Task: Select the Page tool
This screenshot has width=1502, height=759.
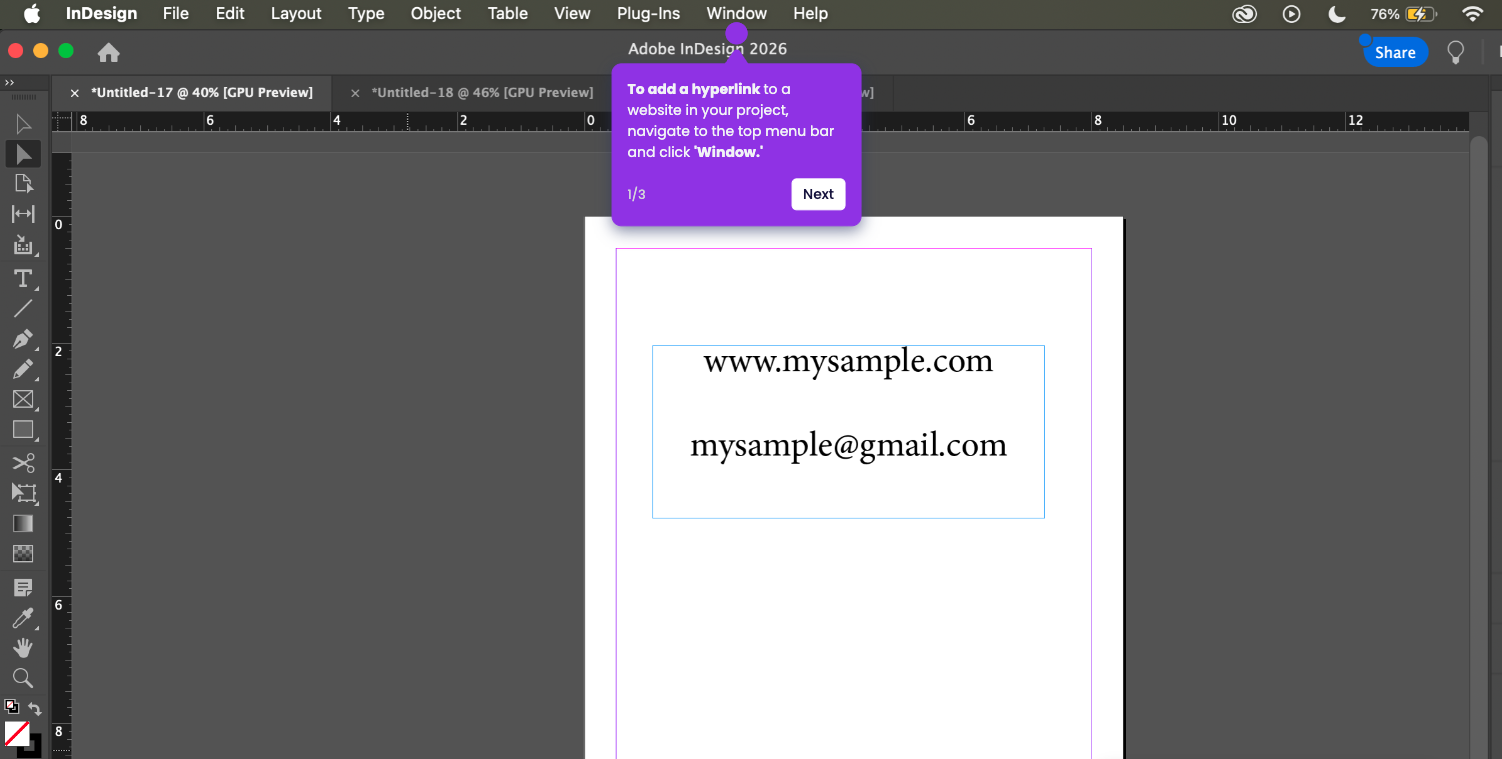Action: click(x=23, y=183)
